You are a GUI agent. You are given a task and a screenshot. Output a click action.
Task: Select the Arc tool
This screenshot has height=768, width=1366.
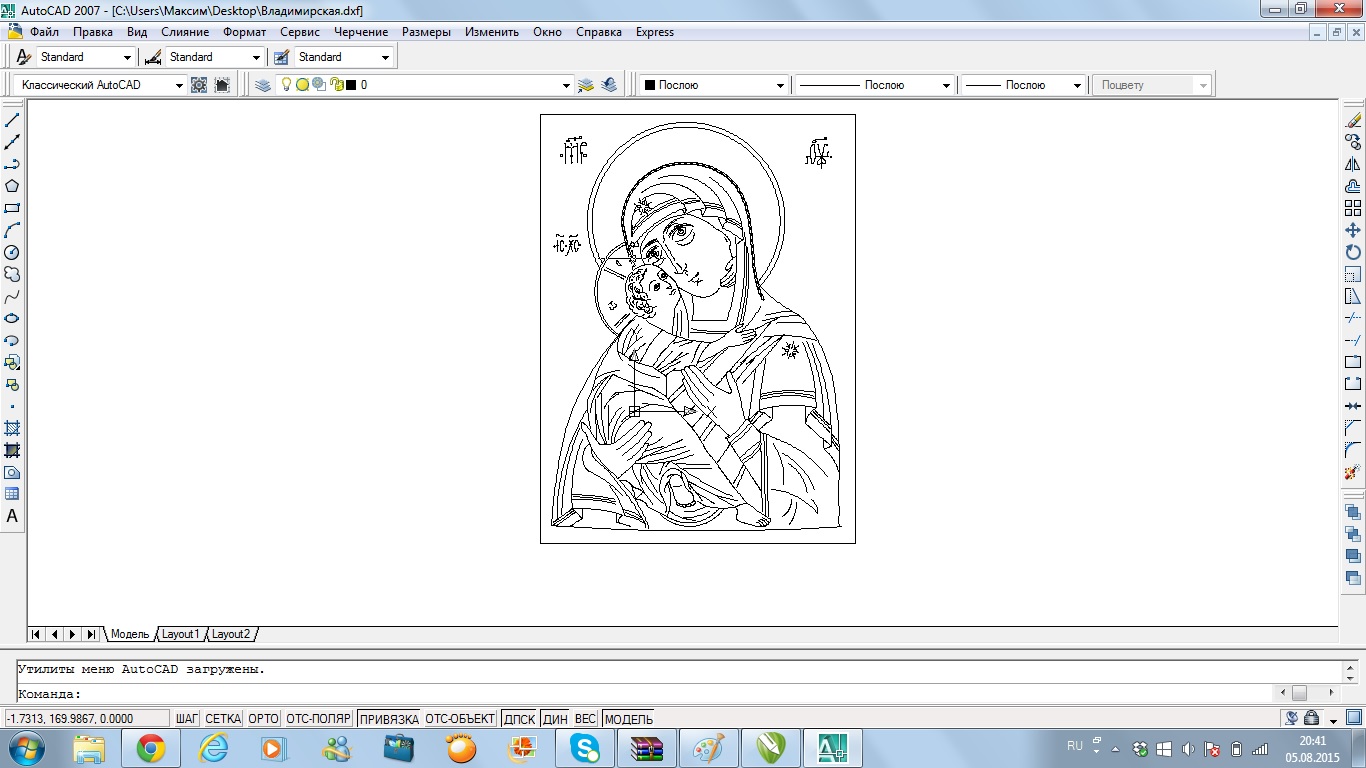tap(12, 230)
